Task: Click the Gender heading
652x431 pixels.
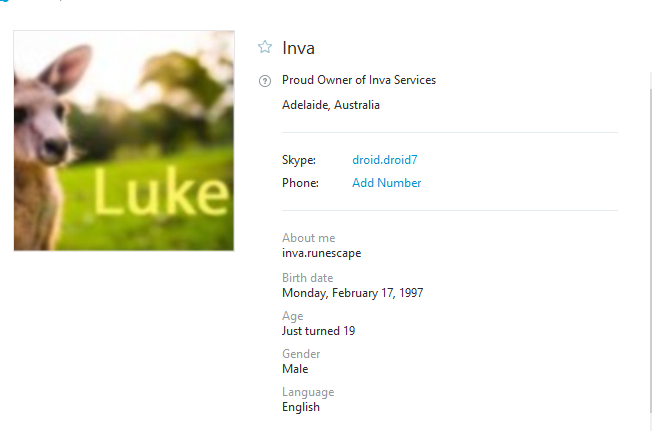Action: [x=301, y=354]
